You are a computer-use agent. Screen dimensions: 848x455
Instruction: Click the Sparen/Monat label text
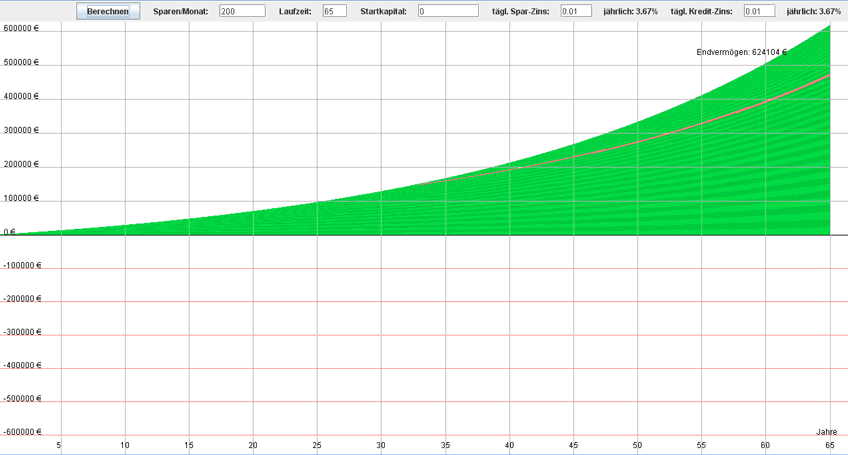coord(181,11)
